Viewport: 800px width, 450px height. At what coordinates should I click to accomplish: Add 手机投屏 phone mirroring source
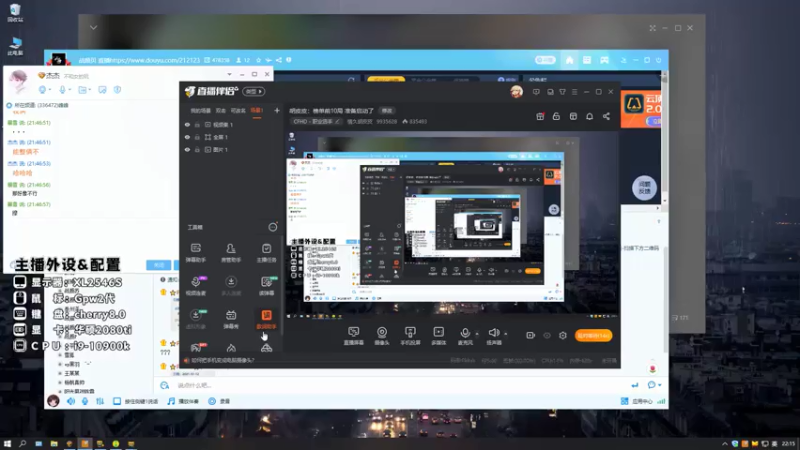click(410, 336)
